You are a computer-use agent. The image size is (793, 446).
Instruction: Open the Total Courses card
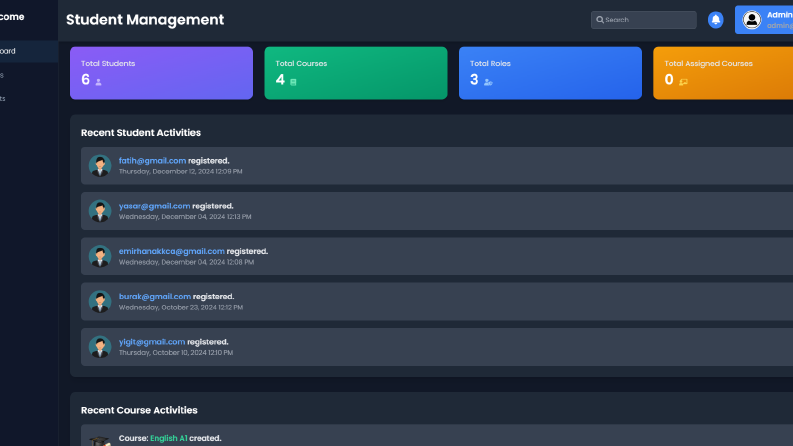[x=356, y=73]
